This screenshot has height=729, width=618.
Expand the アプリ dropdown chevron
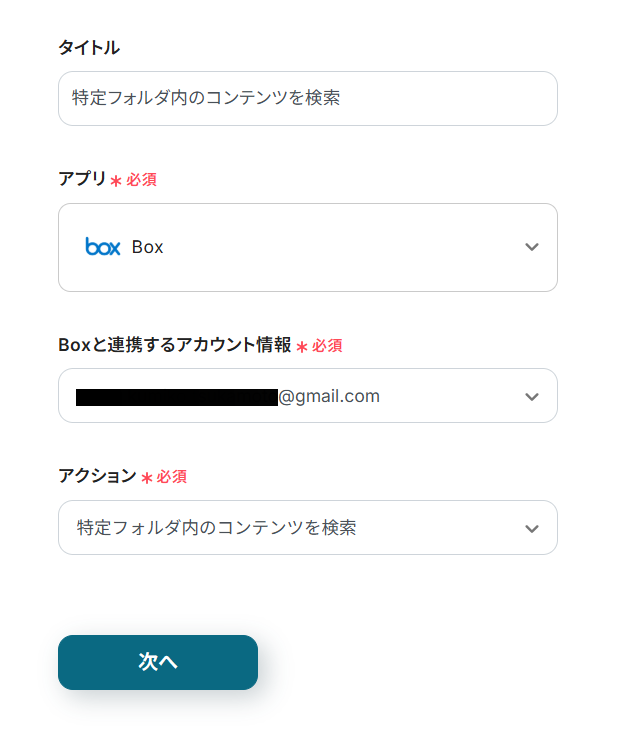[x=532, y=247]
